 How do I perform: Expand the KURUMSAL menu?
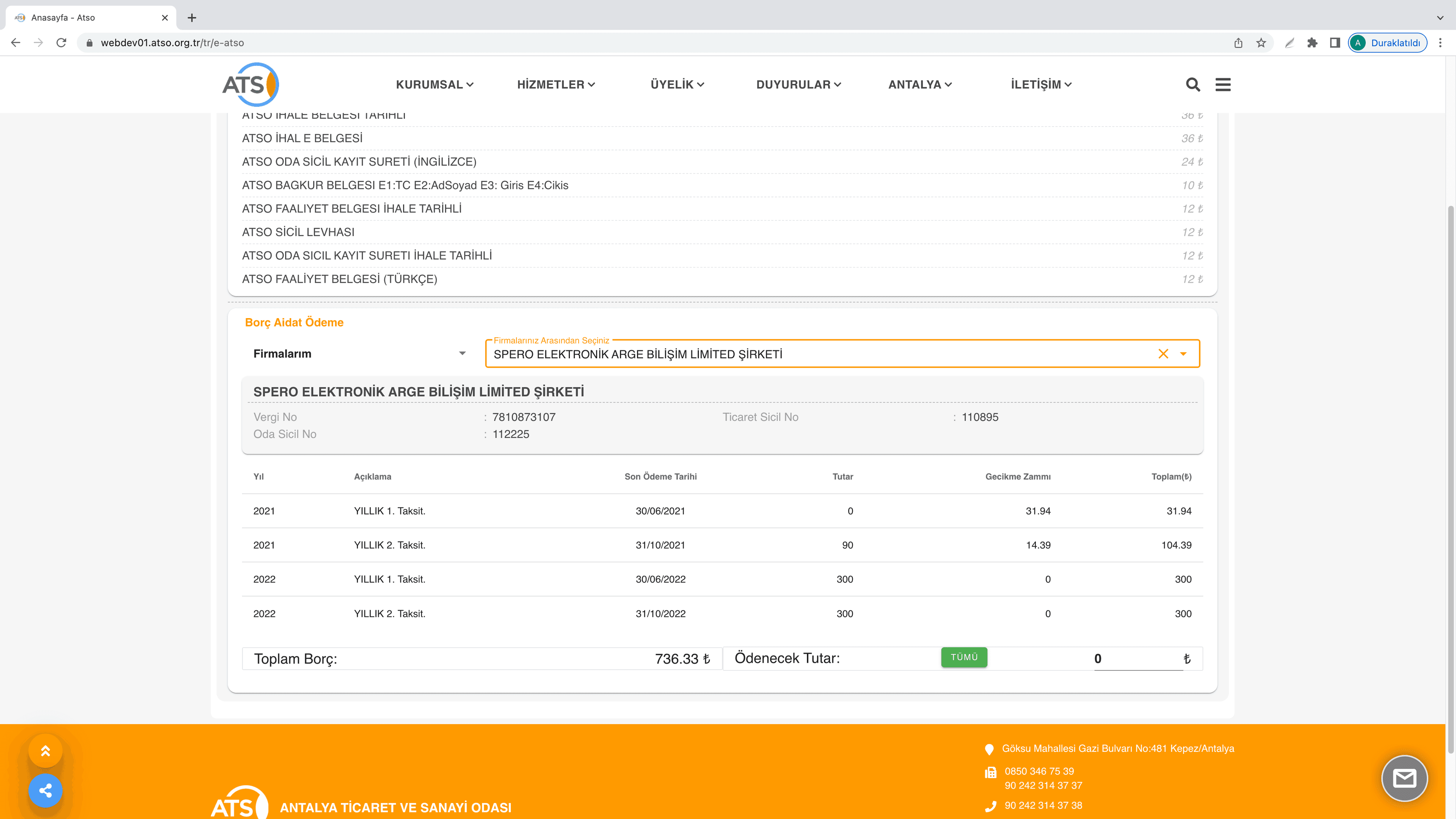(434, 84)
